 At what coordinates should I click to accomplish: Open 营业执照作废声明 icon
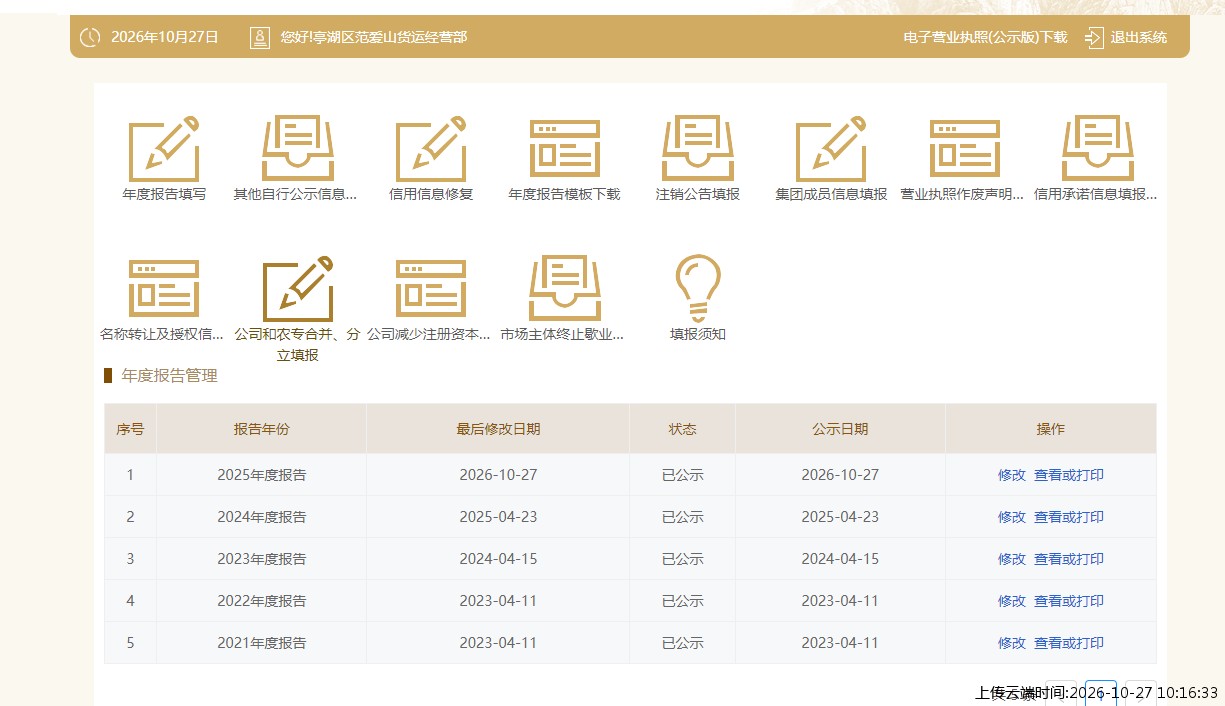[964, 149]
